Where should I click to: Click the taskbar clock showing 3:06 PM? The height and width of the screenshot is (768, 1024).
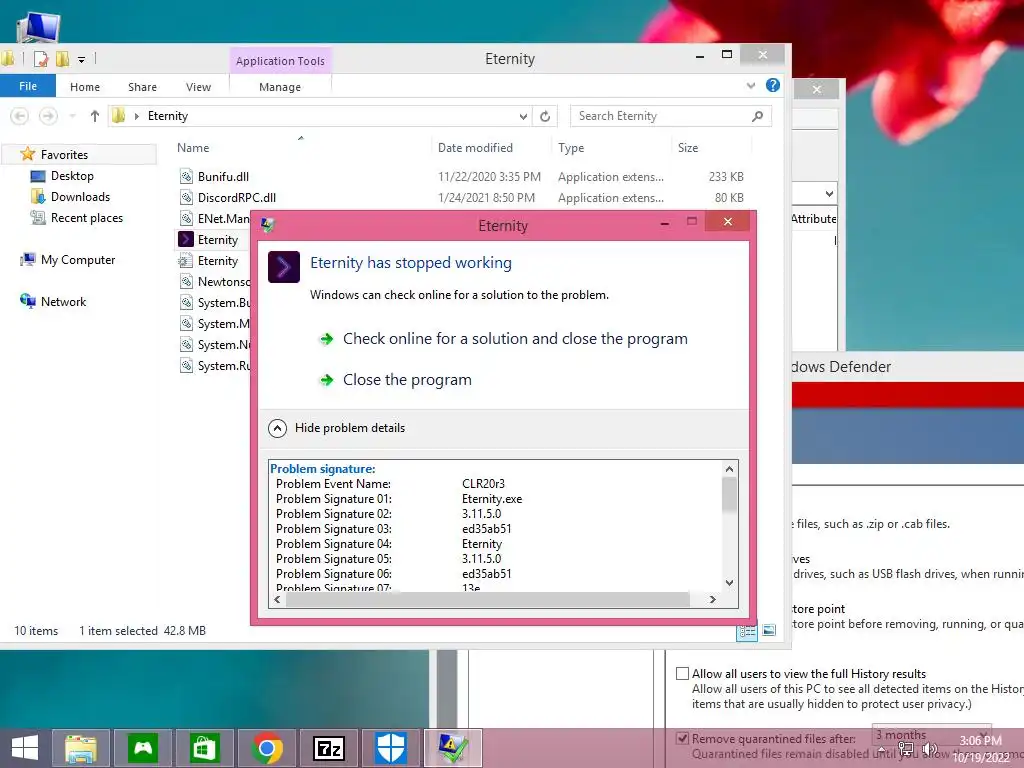980,748
